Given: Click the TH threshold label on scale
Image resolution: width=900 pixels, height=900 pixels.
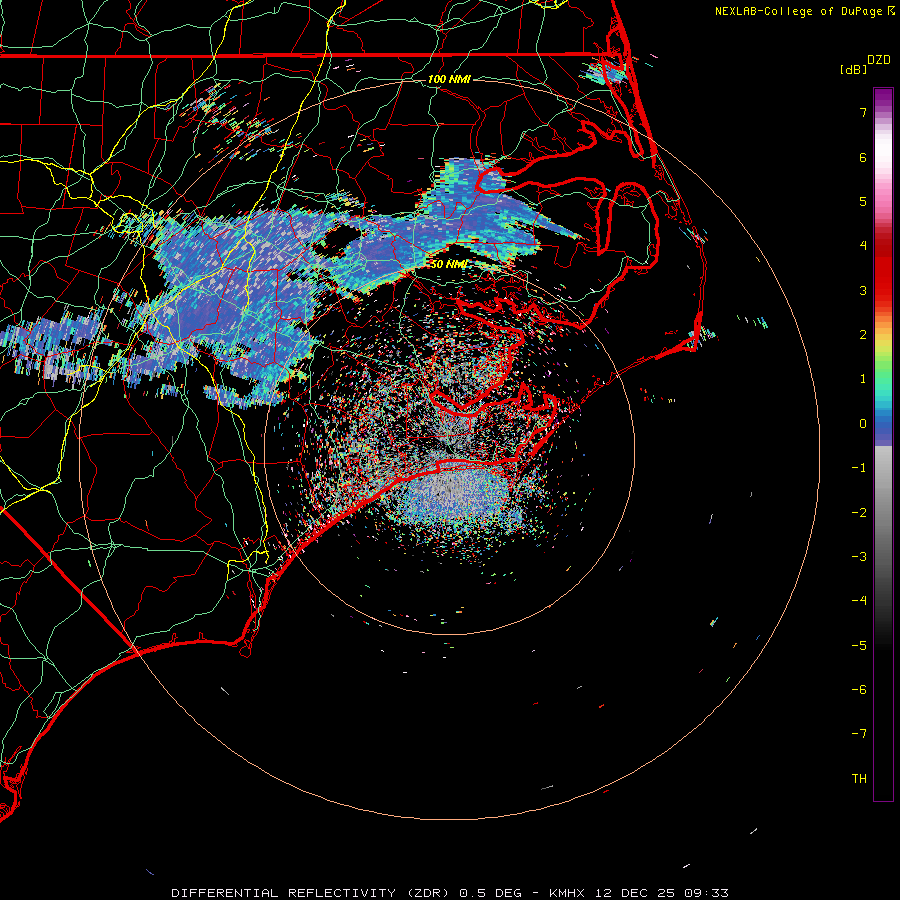Looking at the screenshot, I should pos(859,779).
